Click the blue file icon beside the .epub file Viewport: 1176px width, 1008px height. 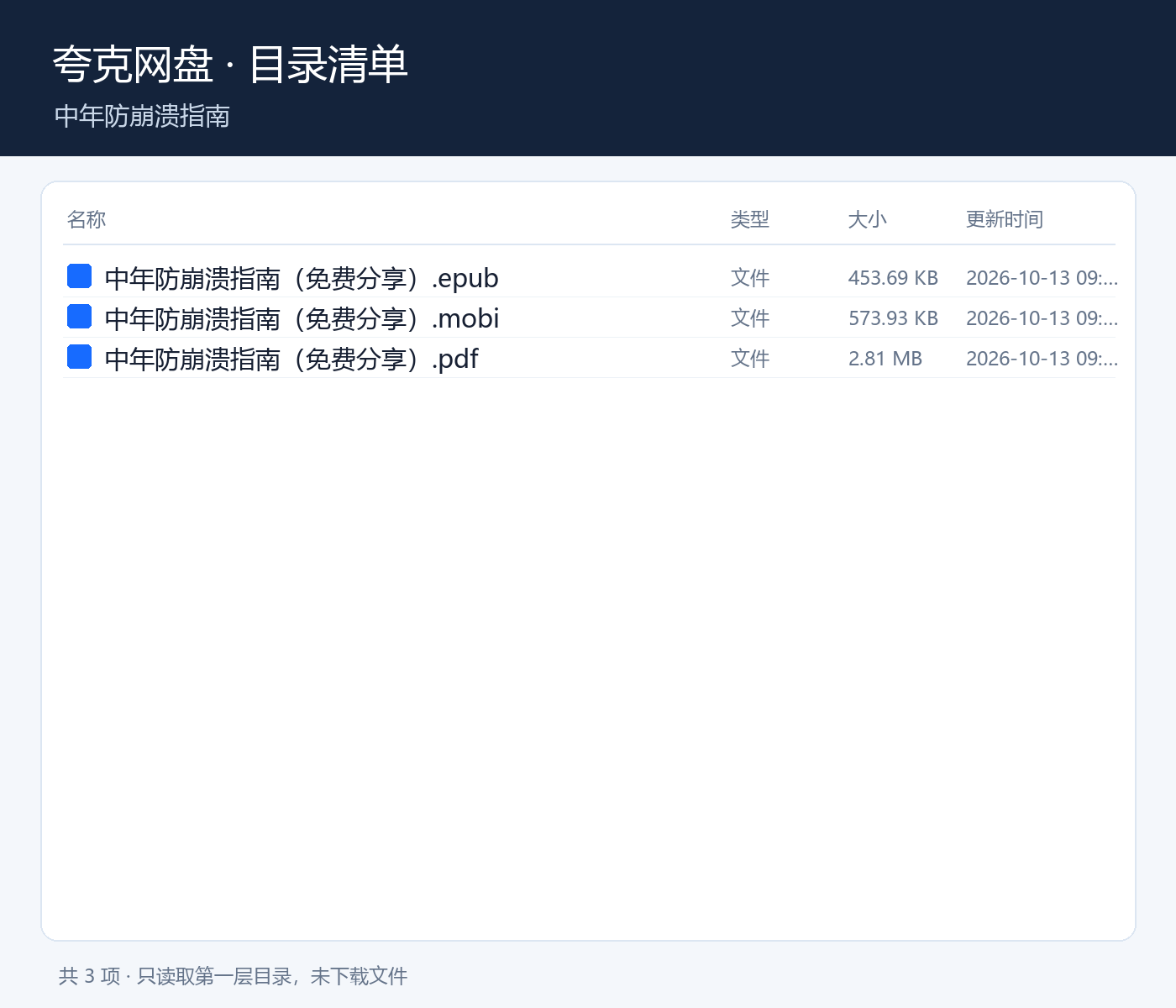click(x=79, y=276)
